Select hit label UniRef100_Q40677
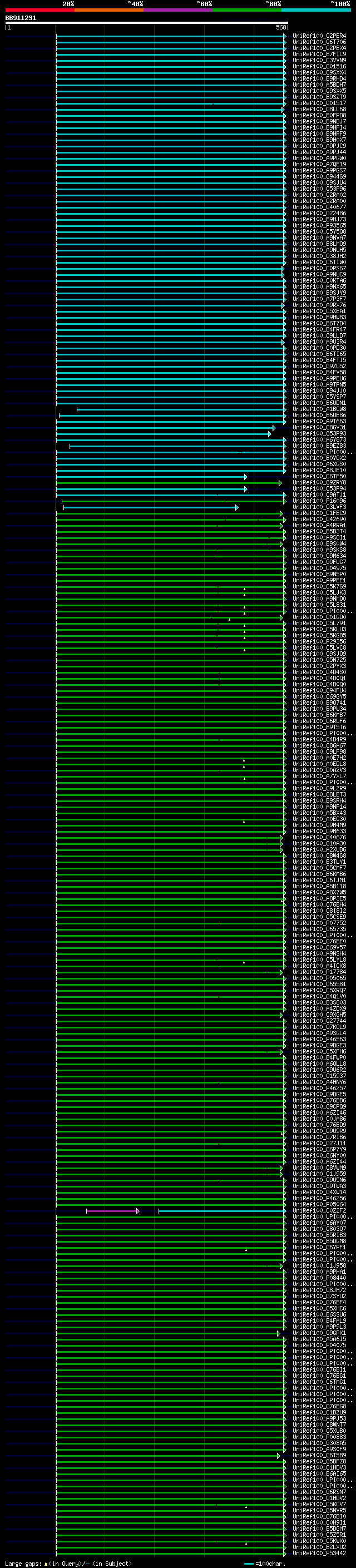This screenshot has width=356, height=1568. click(x=319, y=207)
